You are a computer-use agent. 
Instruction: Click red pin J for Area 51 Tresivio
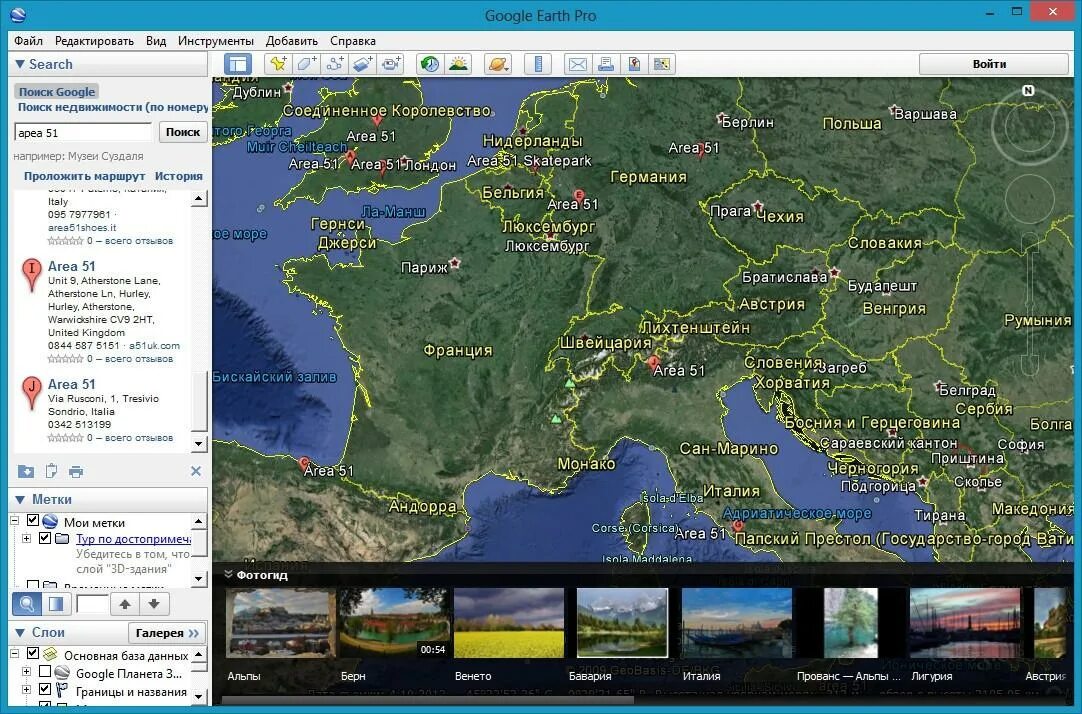pos(31,393)
